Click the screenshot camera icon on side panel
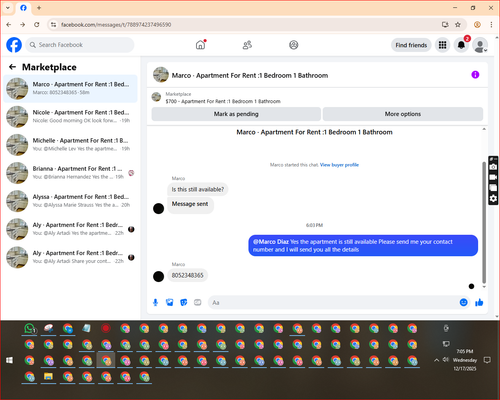 click(x=493, y=167)
